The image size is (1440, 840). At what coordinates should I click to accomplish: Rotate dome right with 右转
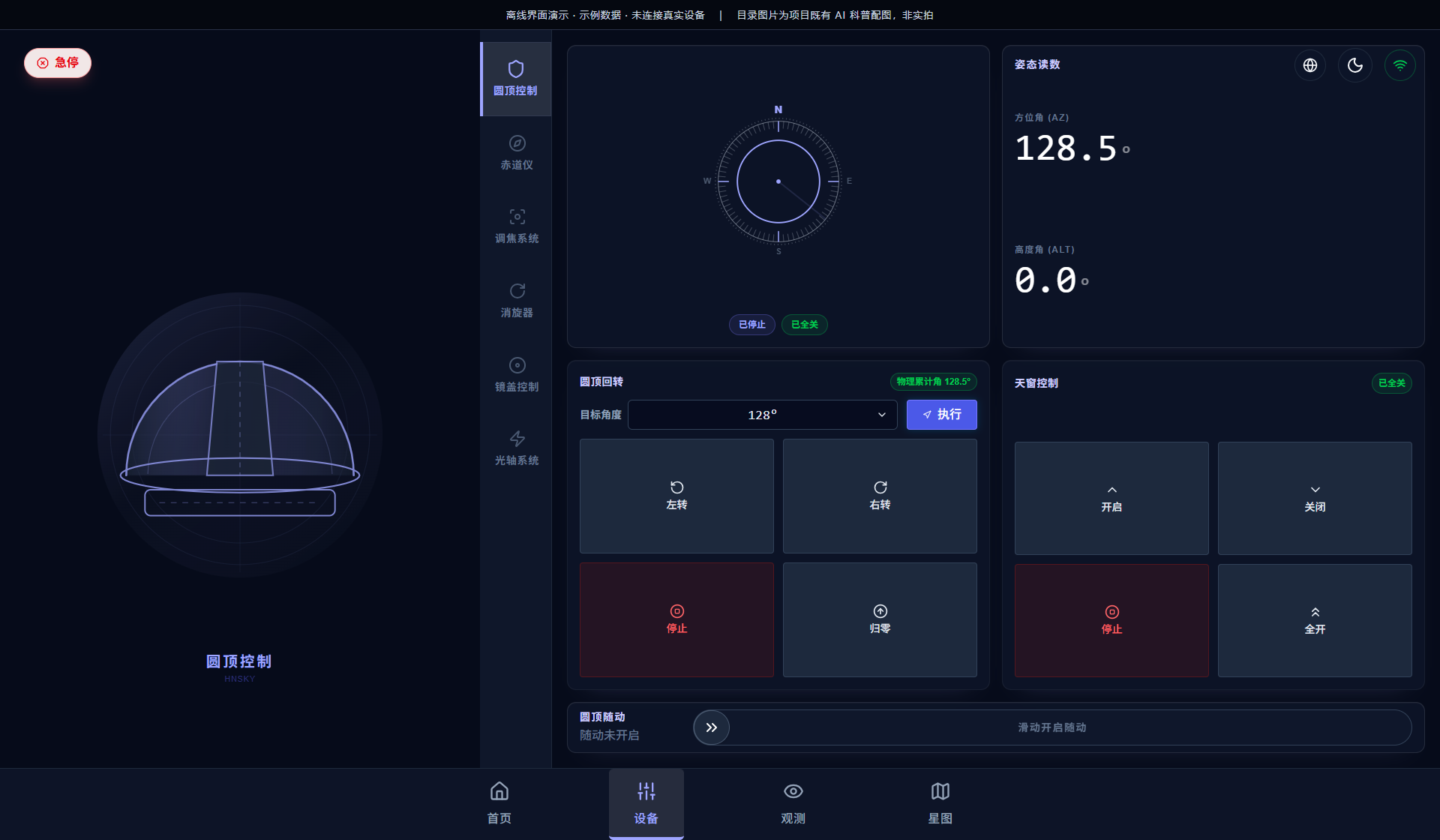(880, 496)
